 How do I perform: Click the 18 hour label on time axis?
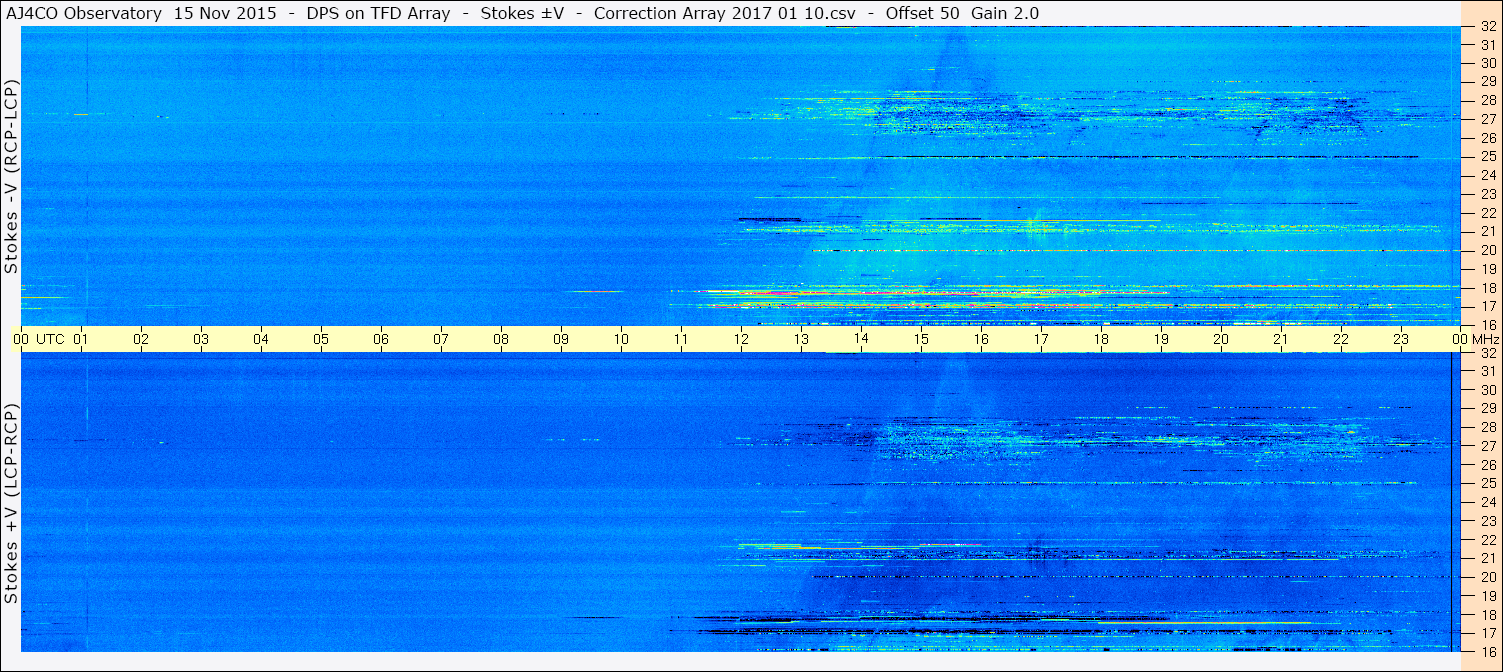coord(1101,339)
